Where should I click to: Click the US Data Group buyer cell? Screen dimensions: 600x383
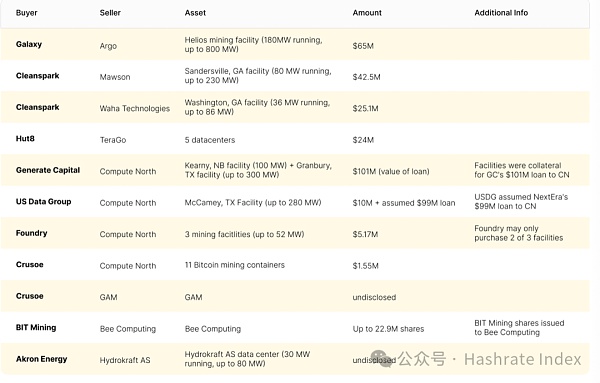coord(43,202)
